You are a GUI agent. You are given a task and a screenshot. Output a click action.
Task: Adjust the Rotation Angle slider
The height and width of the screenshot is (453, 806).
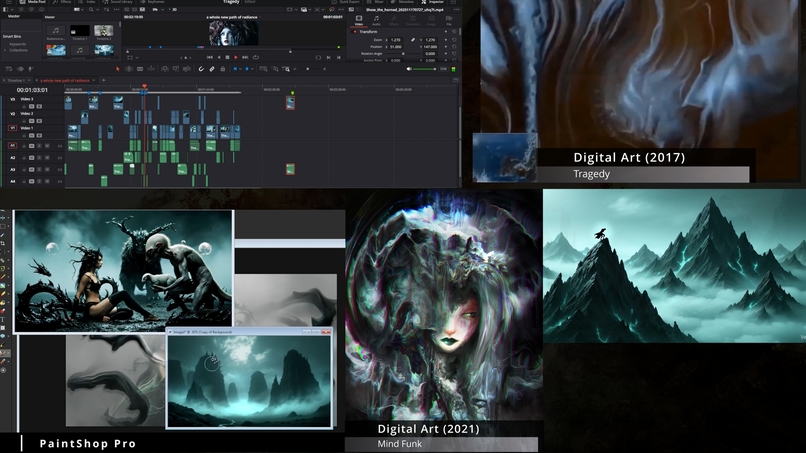(403, 53)
